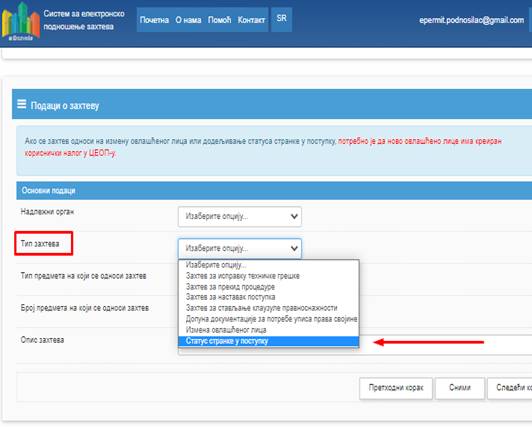Click the Претходни корак button
Image resolution: width=532 pixels, height=427 pixels.
396,388
